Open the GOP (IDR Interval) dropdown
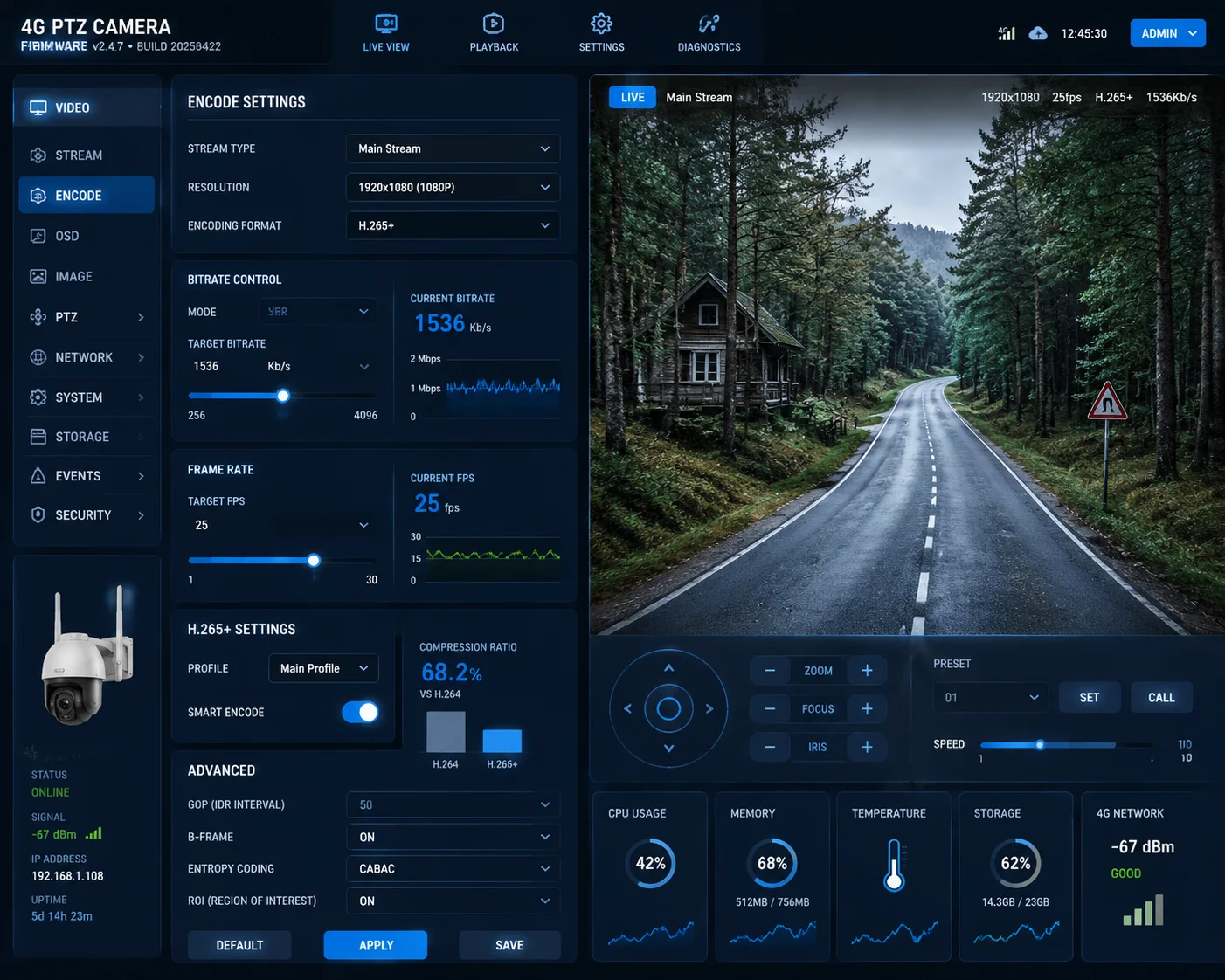Screen dimensions: 1225x980 453,804
